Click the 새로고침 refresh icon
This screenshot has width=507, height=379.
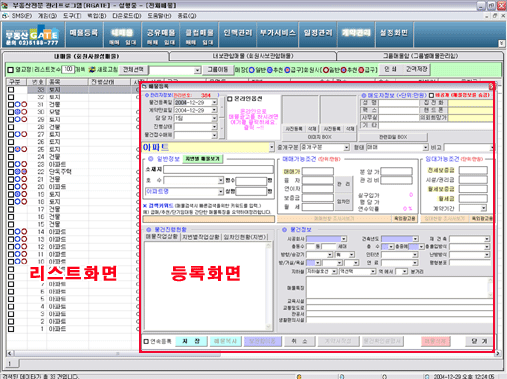92,70
